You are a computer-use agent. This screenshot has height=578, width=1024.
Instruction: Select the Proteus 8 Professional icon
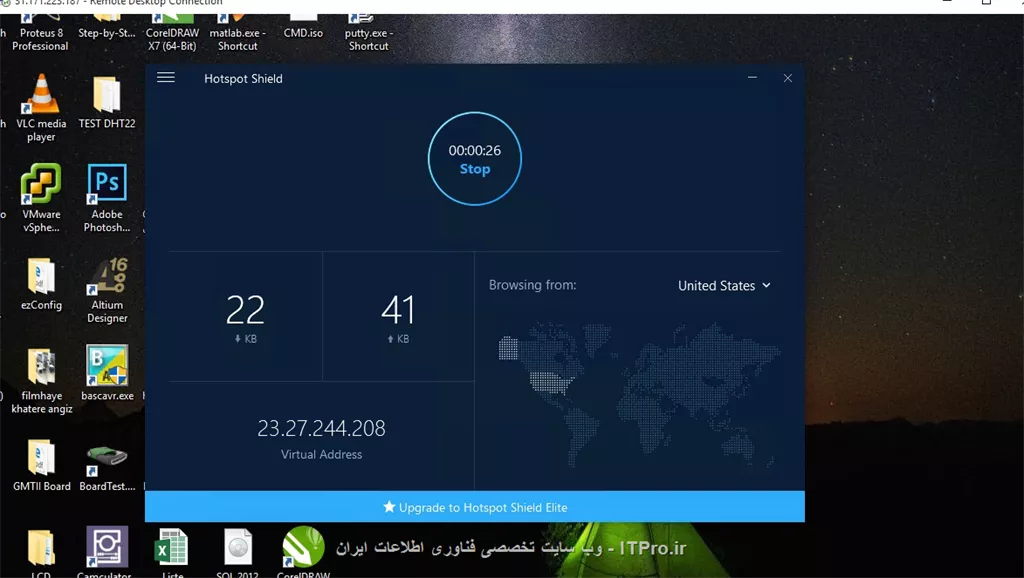40,33
